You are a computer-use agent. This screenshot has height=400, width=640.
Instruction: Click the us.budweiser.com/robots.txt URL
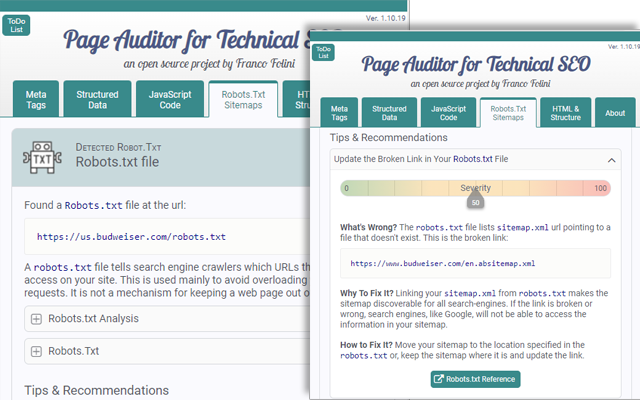click(131, 237)
